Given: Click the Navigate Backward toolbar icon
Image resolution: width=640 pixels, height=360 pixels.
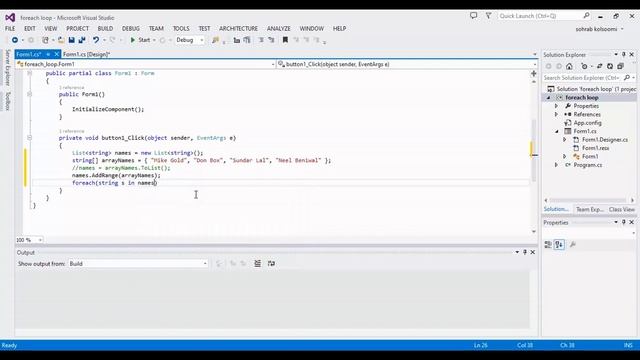Looking at the screenshot, I should 15,40.
